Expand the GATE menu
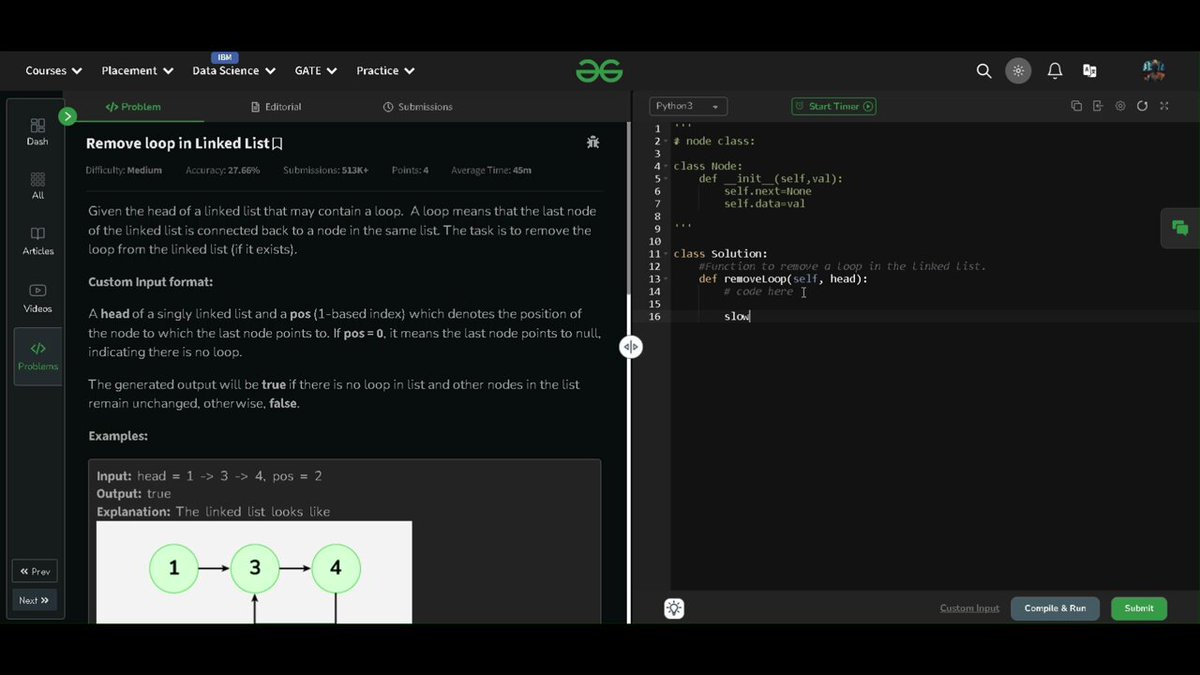This screenshot has width=1200, height=675. click(x=315, y=71)
